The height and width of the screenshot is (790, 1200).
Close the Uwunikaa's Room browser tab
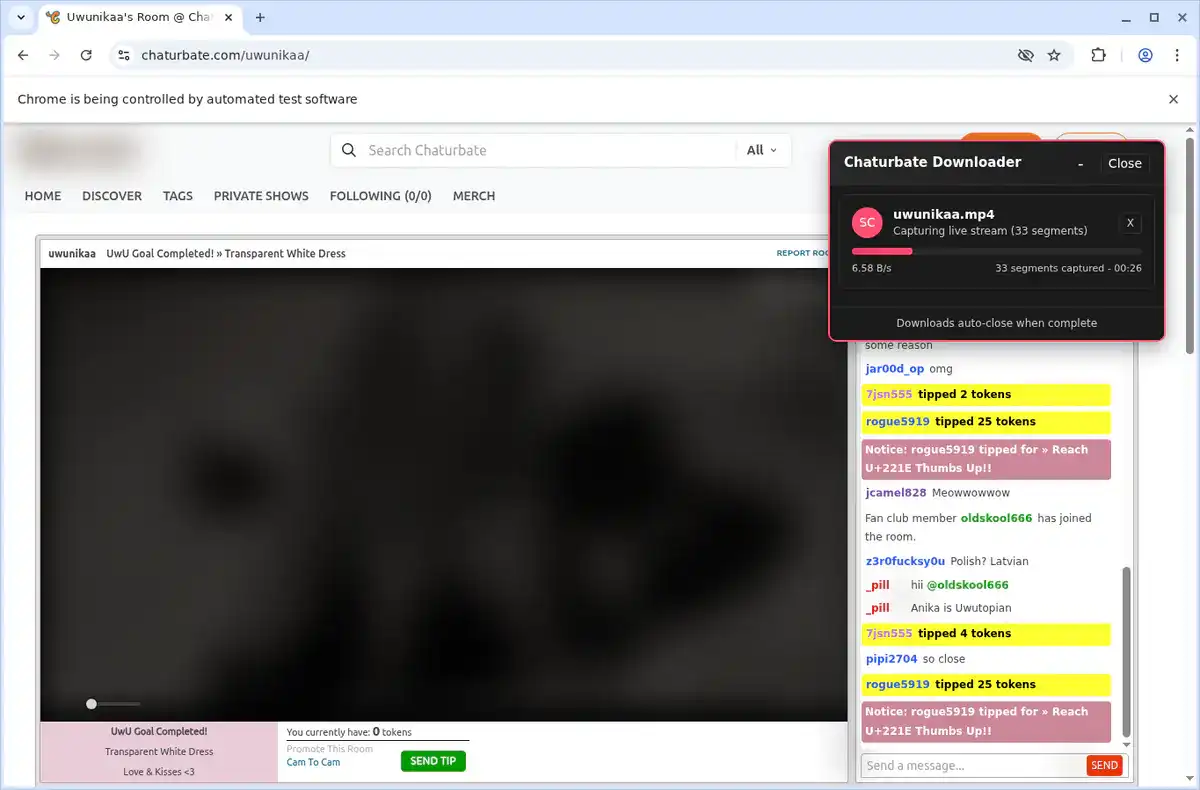point(228,17)
